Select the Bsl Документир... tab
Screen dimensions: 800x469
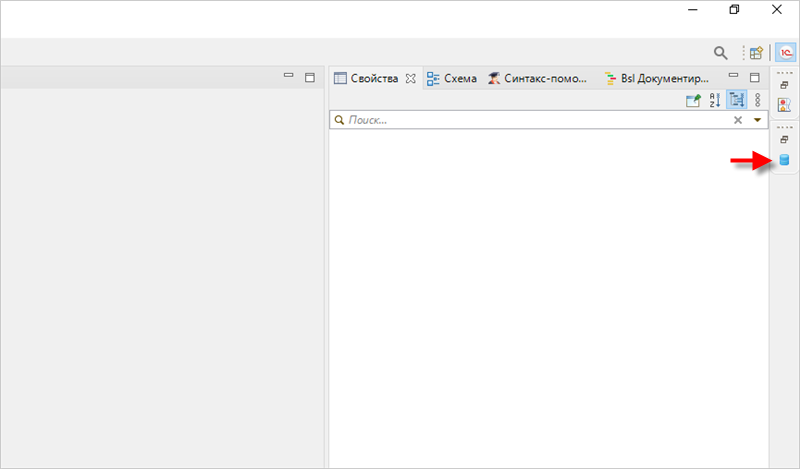(656, 78)
